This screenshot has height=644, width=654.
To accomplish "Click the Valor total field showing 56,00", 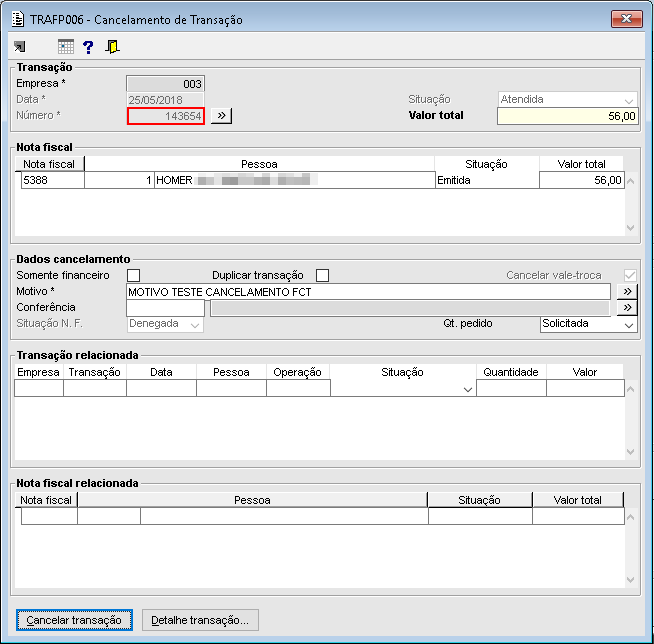I will pos(567,116).
